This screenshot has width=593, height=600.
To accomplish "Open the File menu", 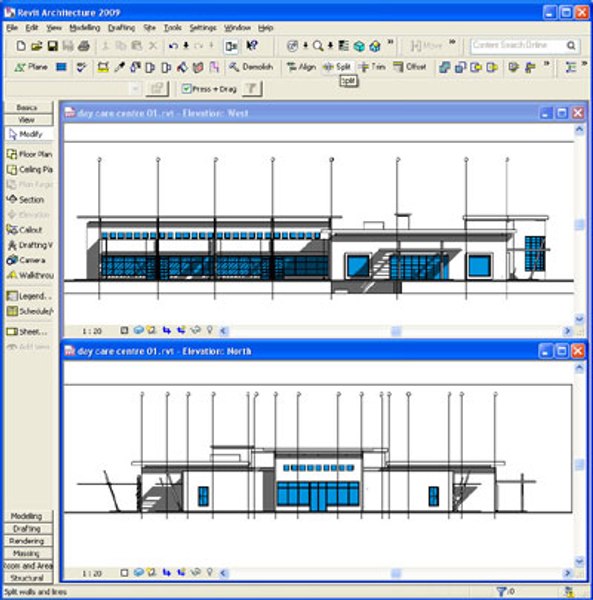I will 12,28.
